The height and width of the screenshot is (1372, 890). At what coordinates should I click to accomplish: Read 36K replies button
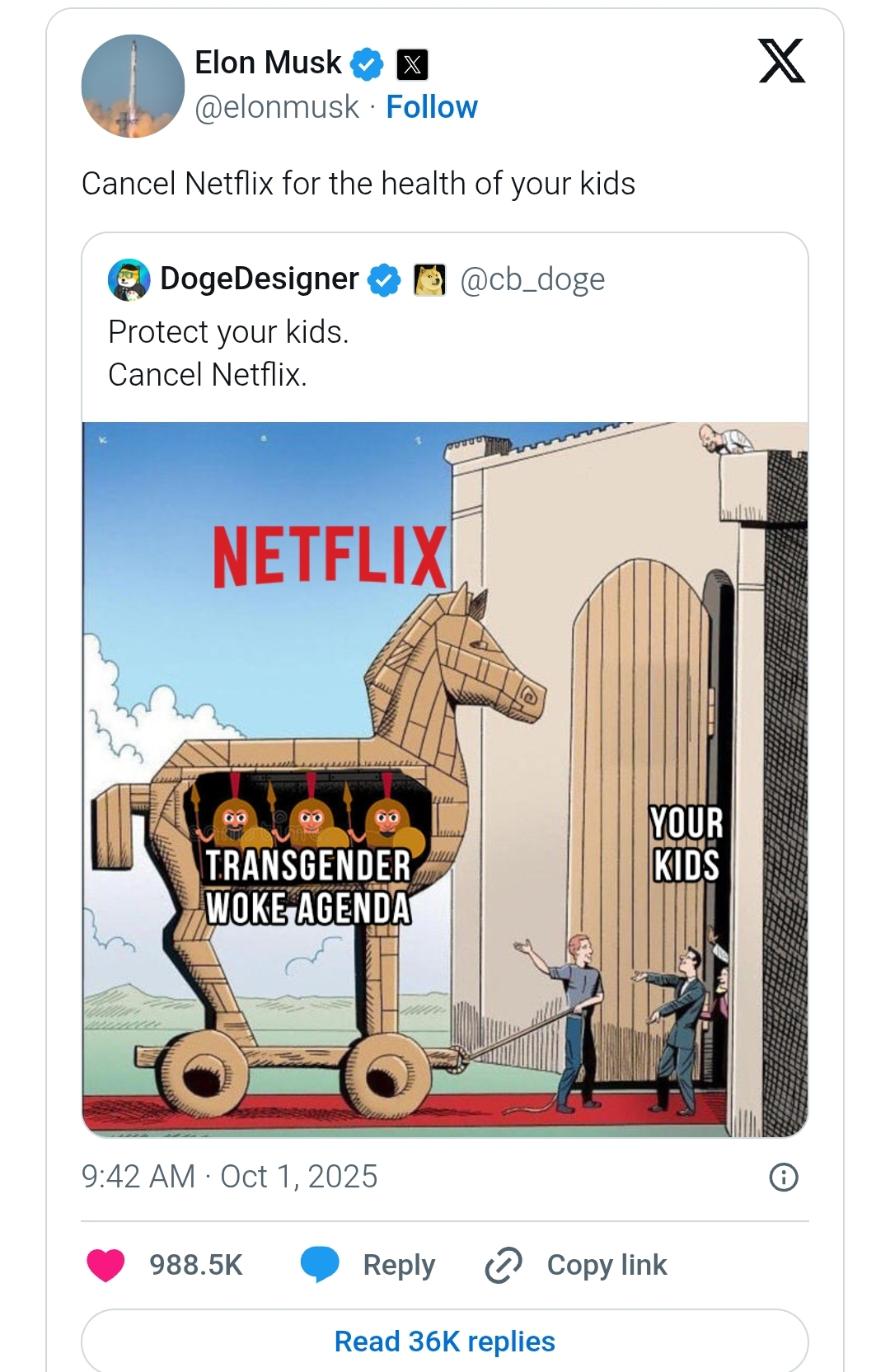coord(445,1342)
